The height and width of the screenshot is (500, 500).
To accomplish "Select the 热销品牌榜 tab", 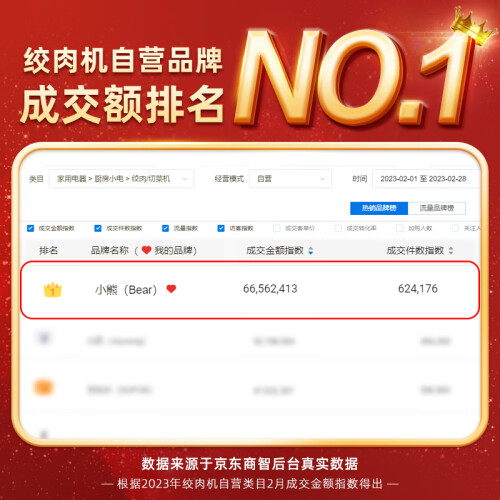I will point(379,208).
